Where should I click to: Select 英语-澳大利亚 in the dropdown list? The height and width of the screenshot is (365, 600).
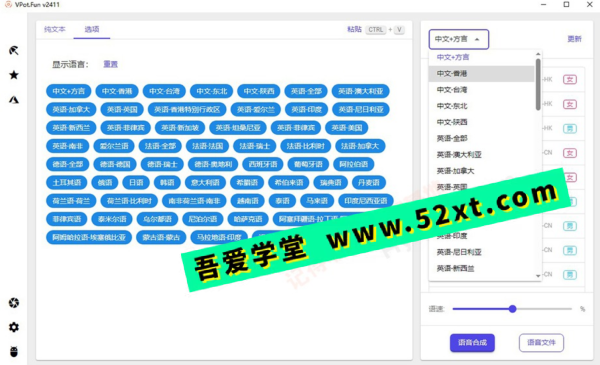(x=481, y=155)
